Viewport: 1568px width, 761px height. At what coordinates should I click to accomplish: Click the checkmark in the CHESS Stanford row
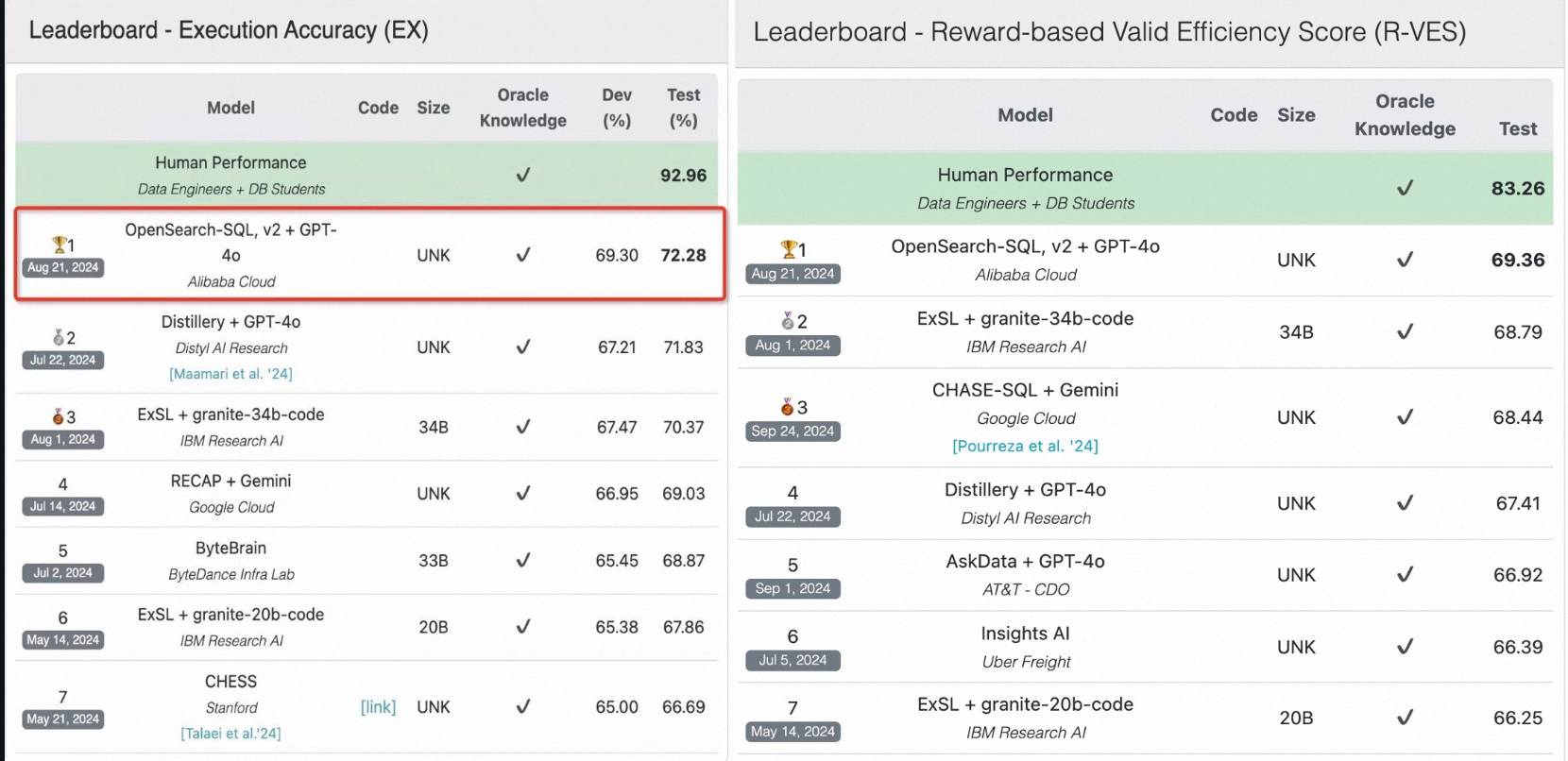[523, 706]
